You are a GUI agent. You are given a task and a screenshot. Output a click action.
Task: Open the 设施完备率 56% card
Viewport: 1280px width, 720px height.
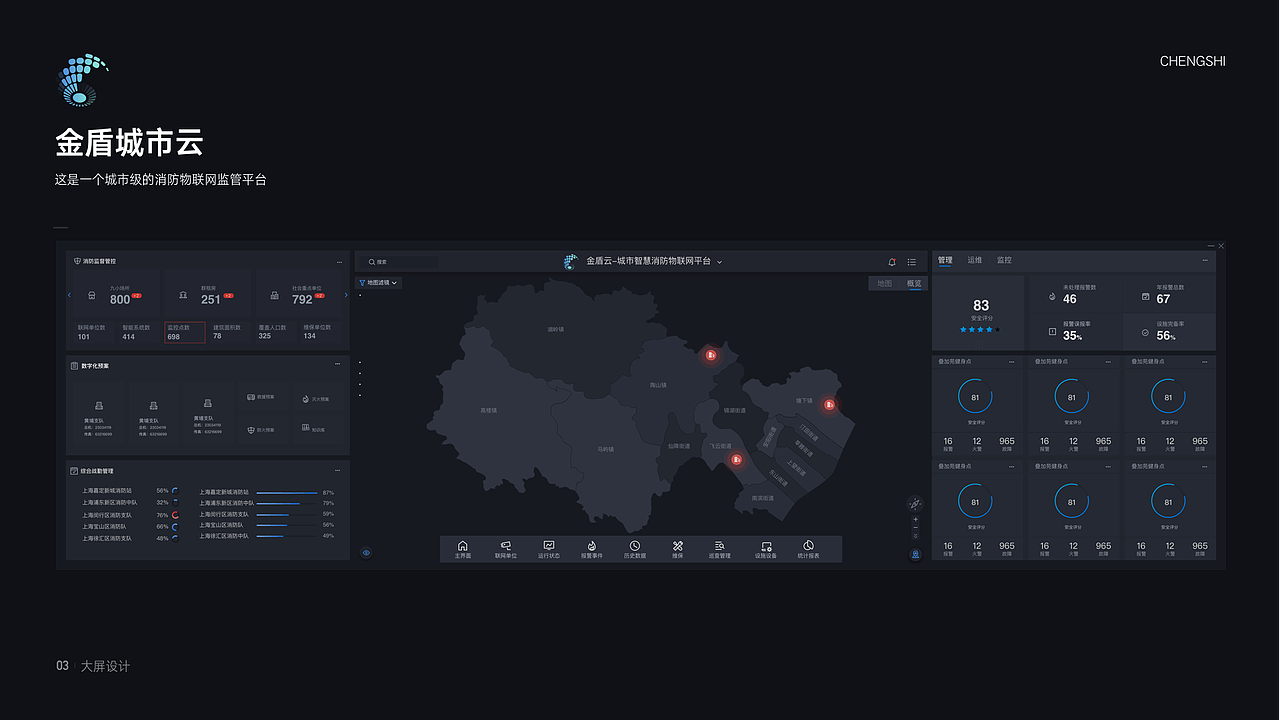(x=1170, y=332)
